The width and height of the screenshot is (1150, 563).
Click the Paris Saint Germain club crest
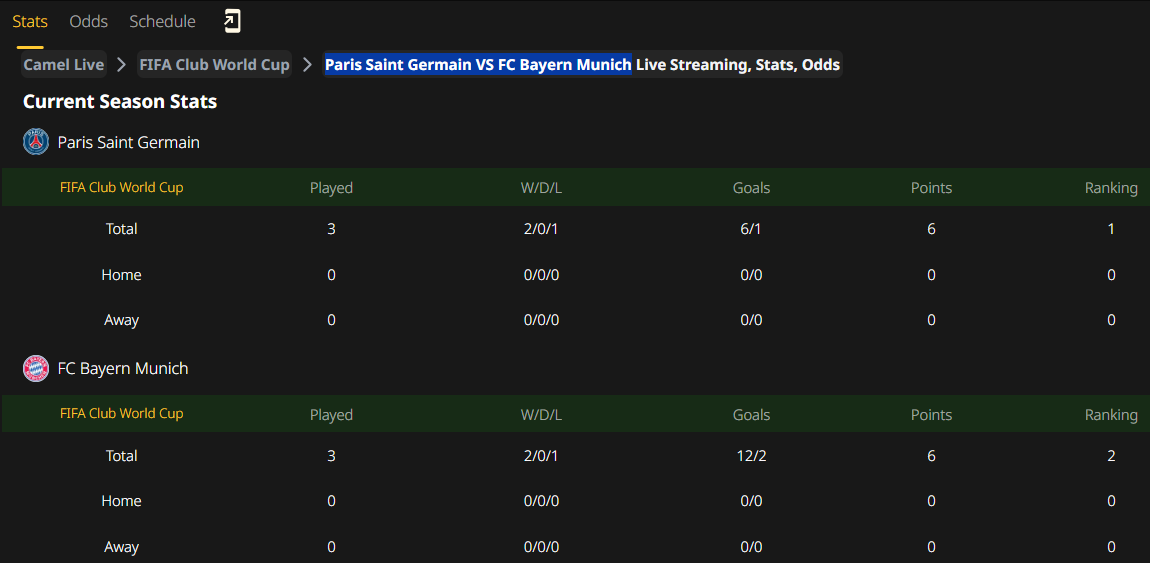[x=36, y=142]
